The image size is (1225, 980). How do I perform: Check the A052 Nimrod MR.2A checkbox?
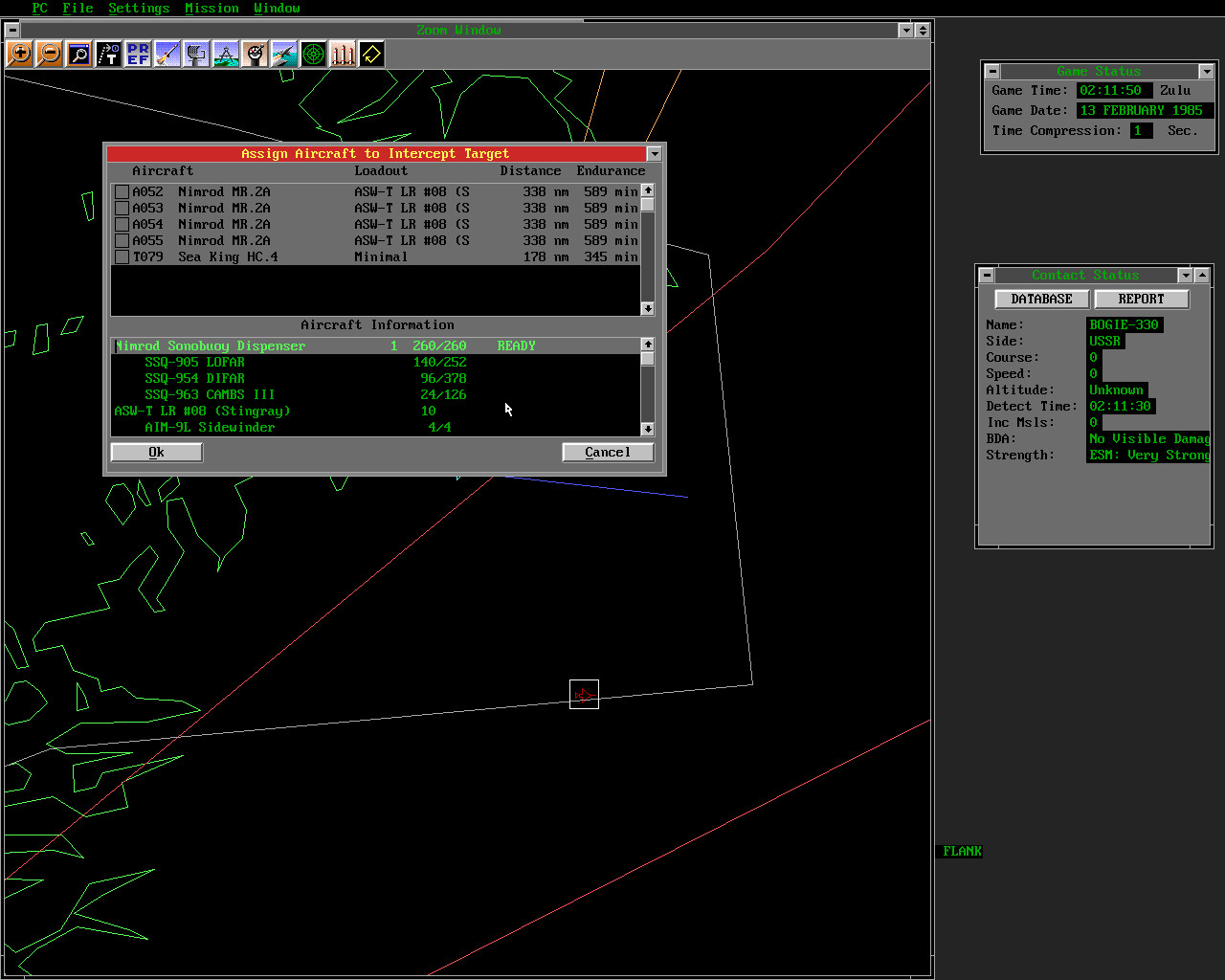pyautogui.click(x=122, y=192)
